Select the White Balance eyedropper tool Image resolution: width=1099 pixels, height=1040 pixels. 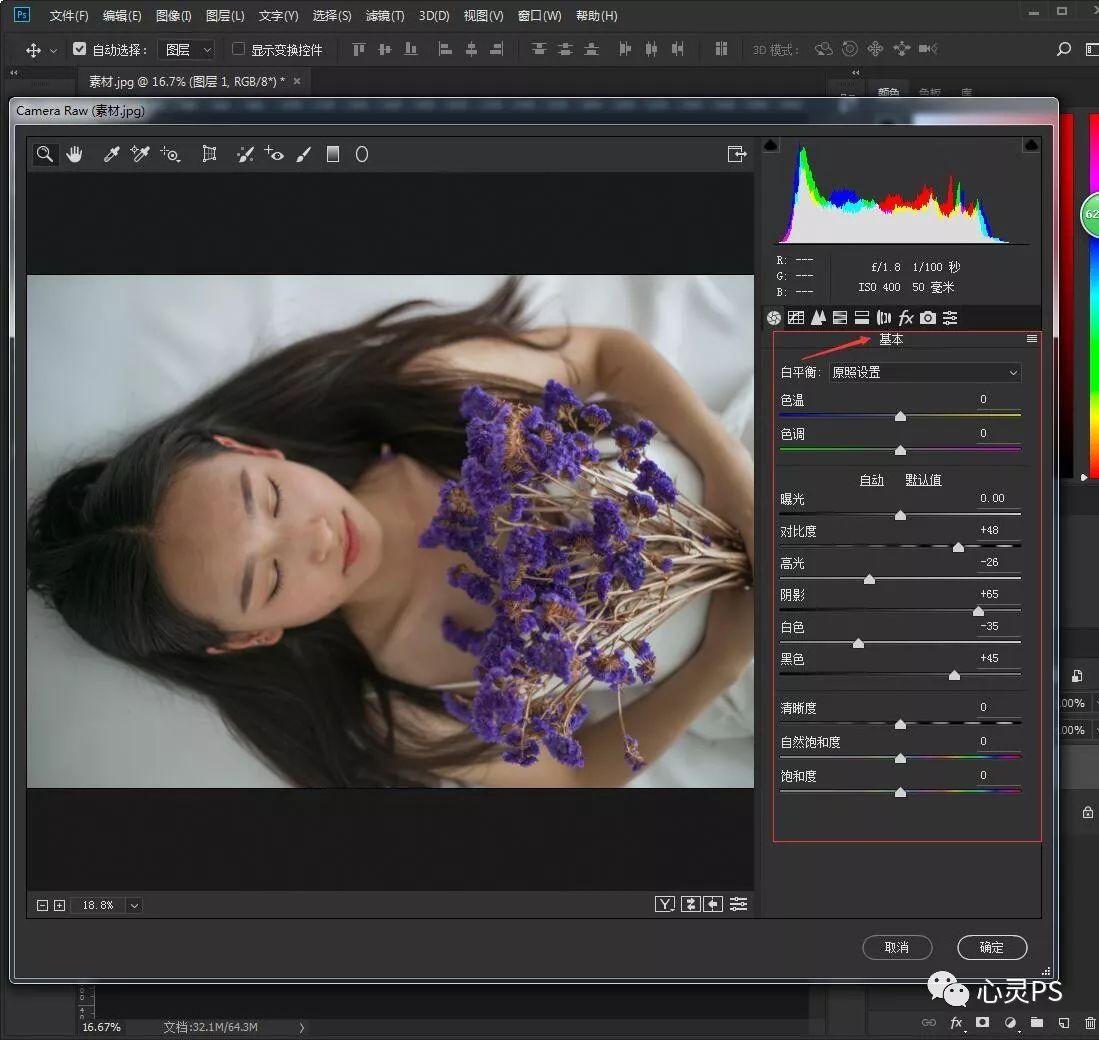click(x=112, y=154)
